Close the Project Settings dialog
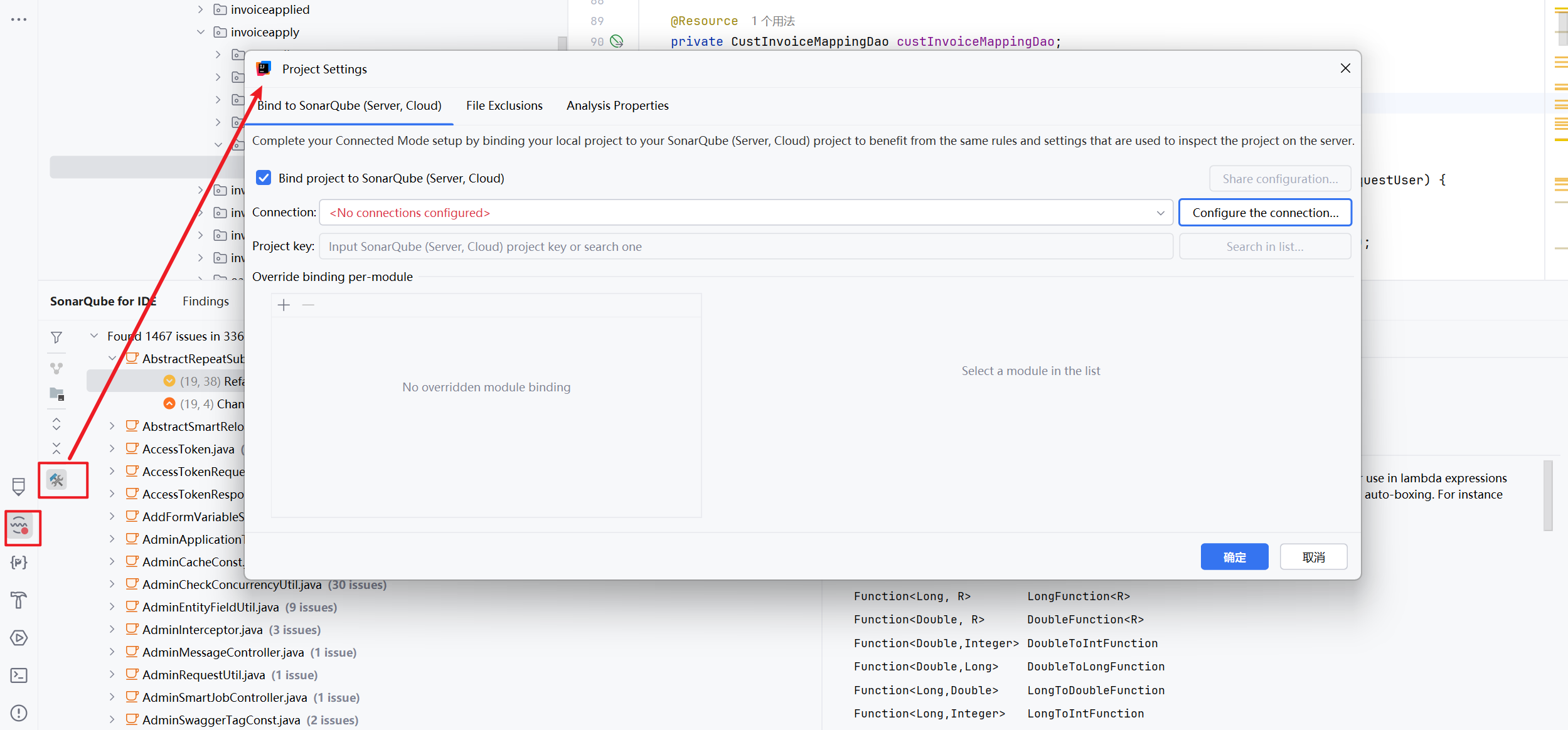Screen dimensions: 1568x730 click(x=1345, y=68)
